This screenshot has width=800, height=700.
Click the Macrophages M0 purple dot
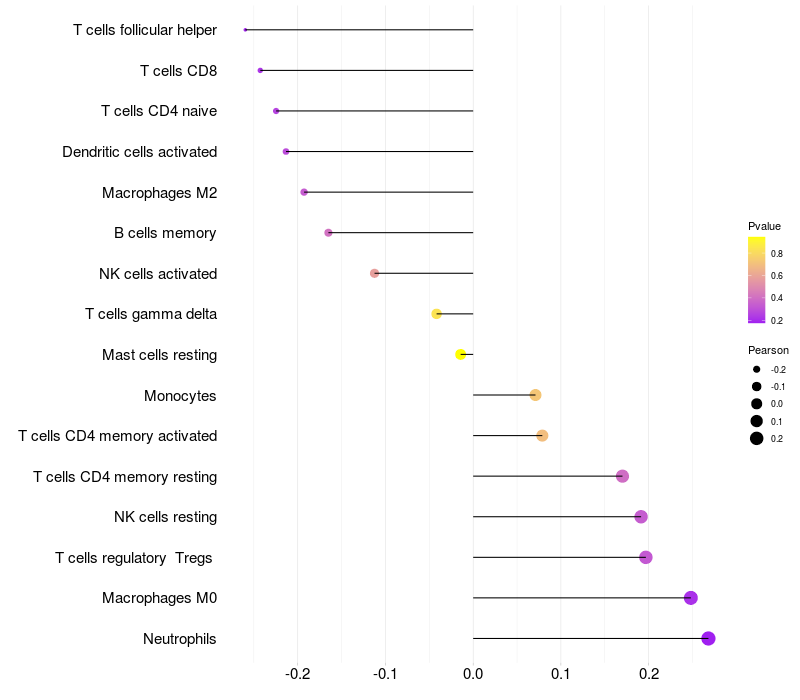coord(690,597)
